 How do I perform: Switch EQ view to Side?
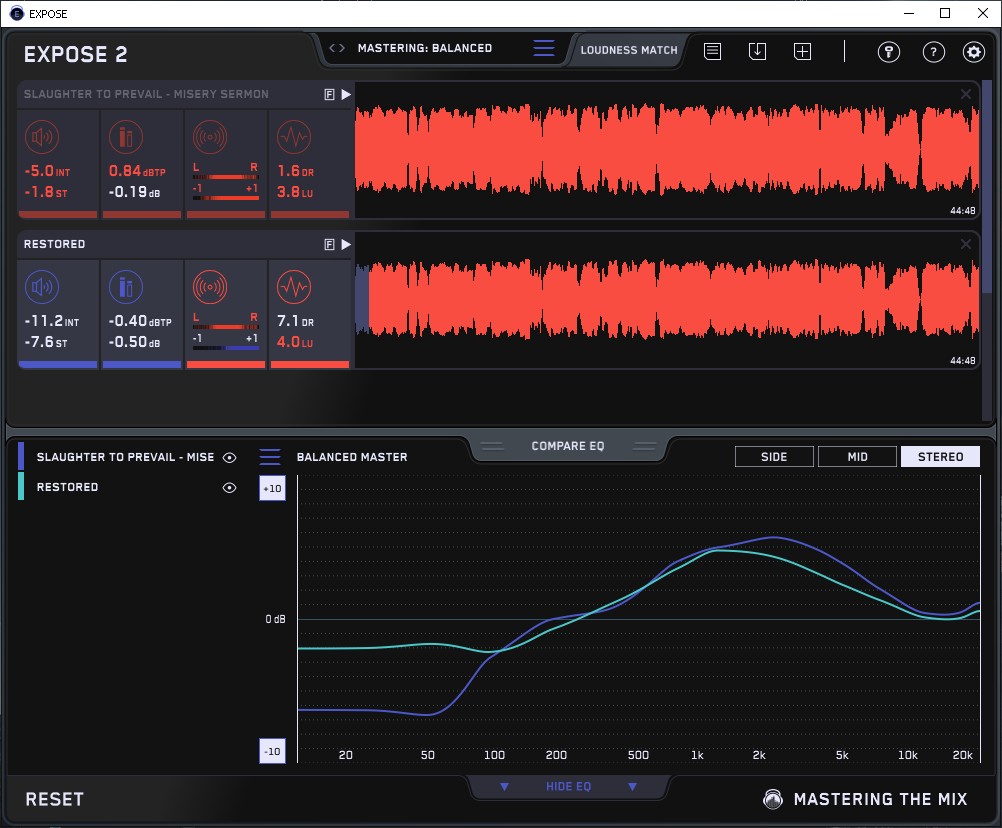(x=774, y=457)
